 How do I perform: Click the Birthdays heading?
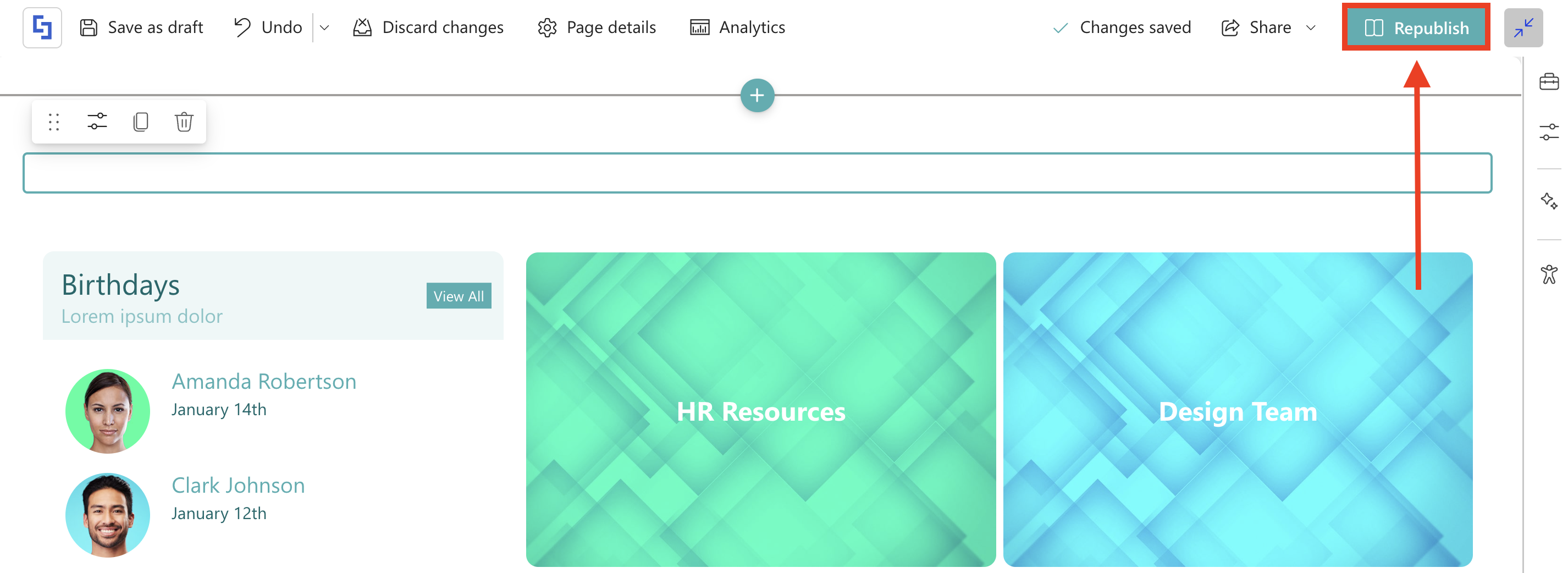click(x=120, y=285)
